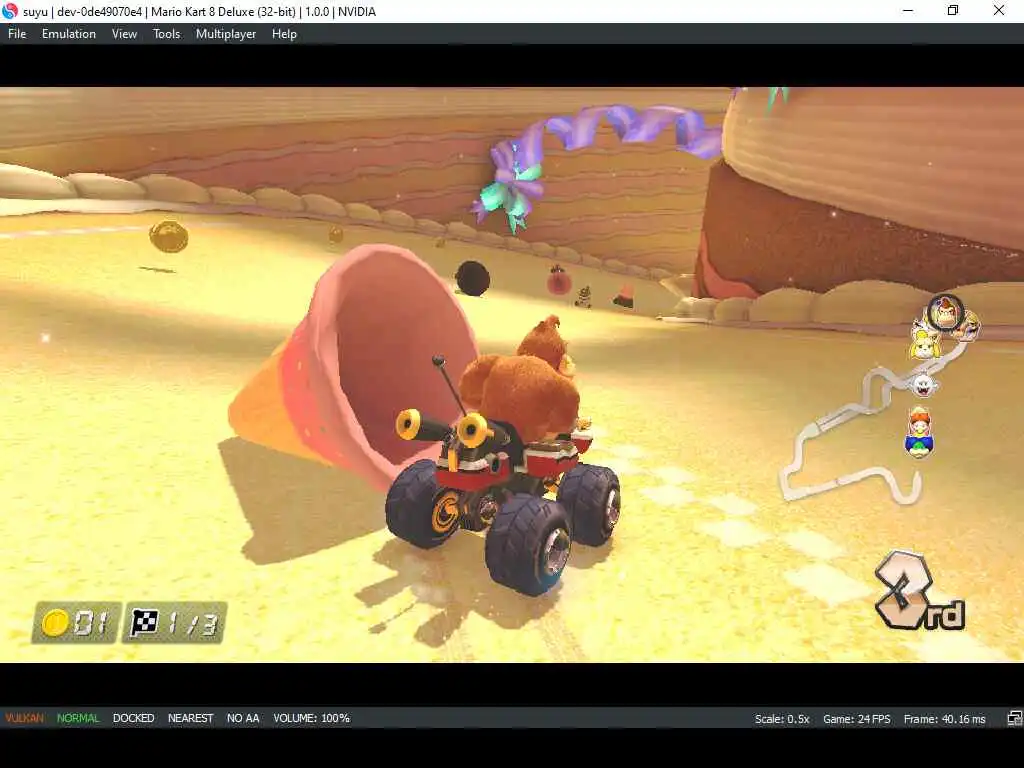Viewport: 1024px width, 768px height.
Task: Restore down the suyu window
Action: click(953, 10)
